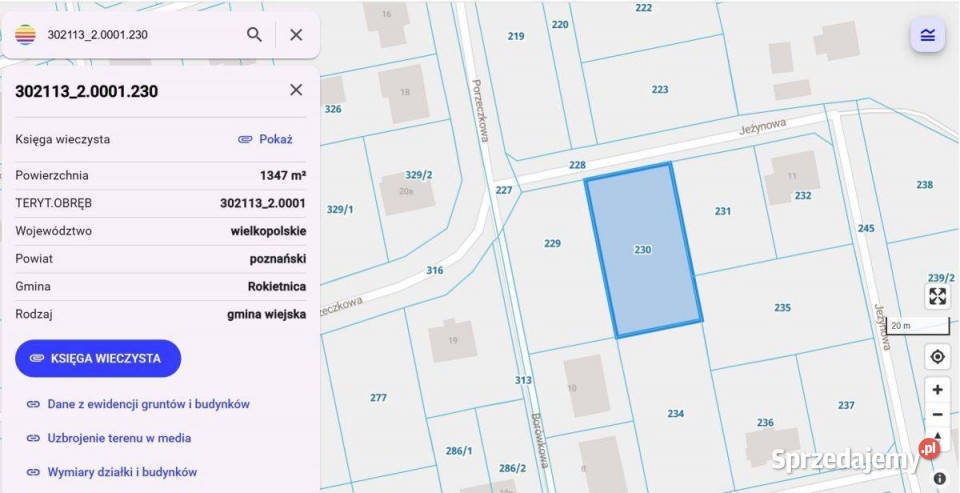The image size is (960, 493).
Task: Click the colorful app logo
Action: 25,35
